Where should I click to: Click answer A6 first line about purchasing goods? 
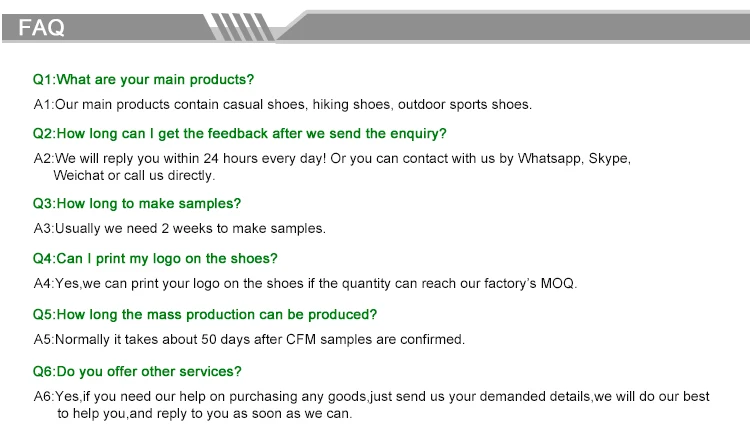(x=371, y=396)
